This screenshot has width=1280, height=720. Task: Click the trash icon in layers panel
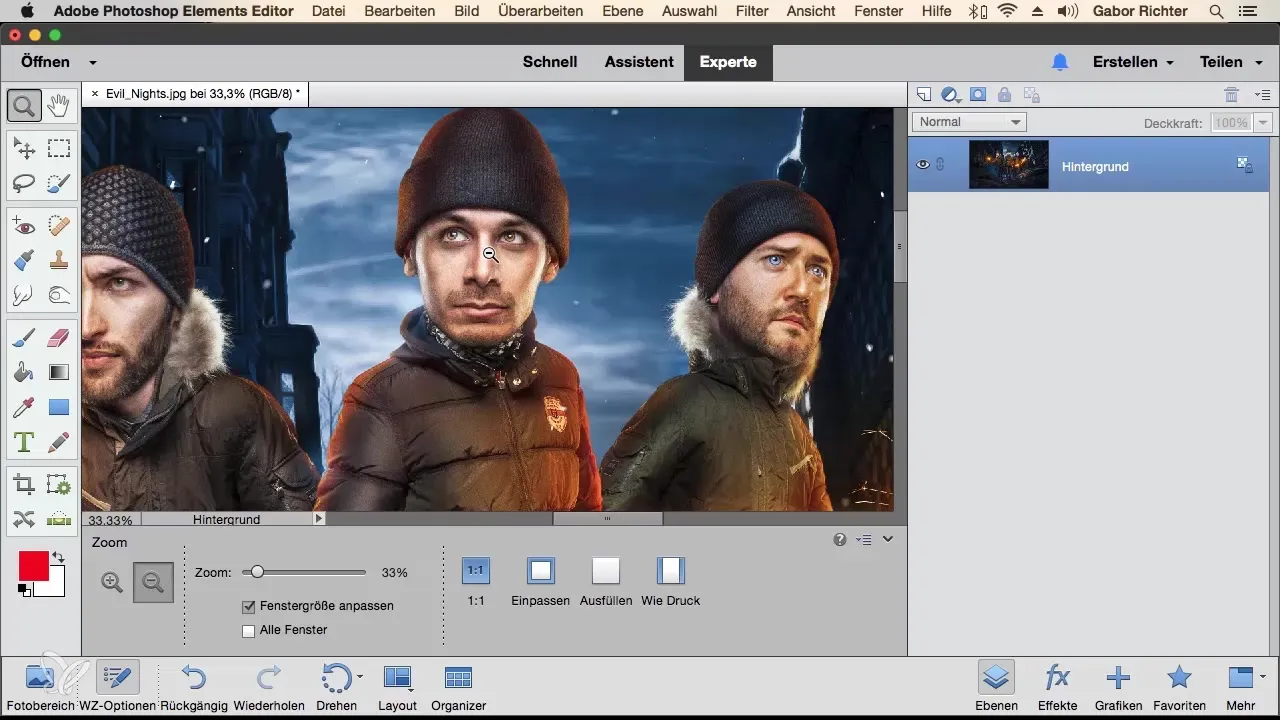(1231, 95)
